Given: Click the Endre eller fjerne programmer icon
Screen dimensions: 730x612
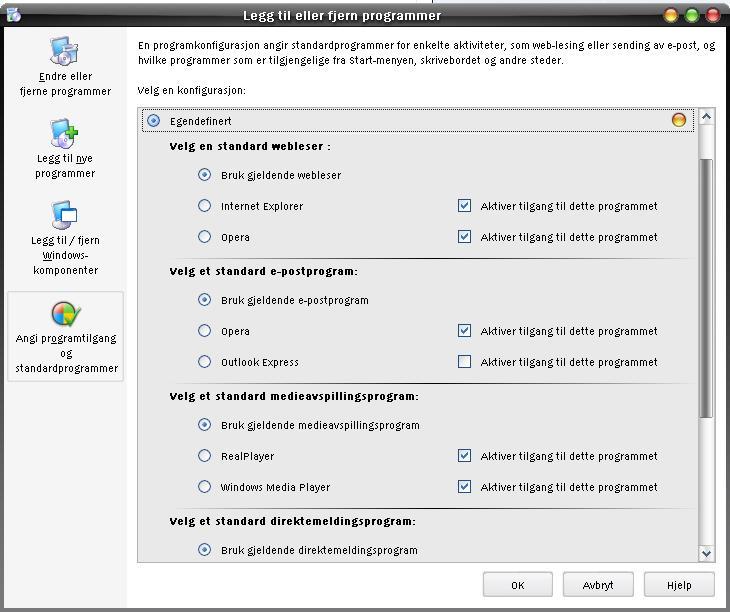Looking at the screenshot, I should pyautogui.click(x=64, y=53).
